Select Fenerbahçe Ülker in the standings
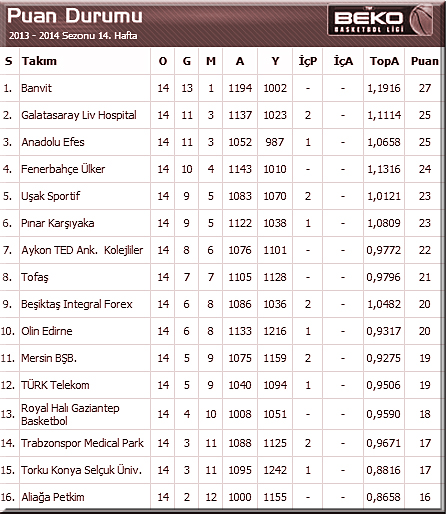 pyautogui.click(x=63, y=169)
